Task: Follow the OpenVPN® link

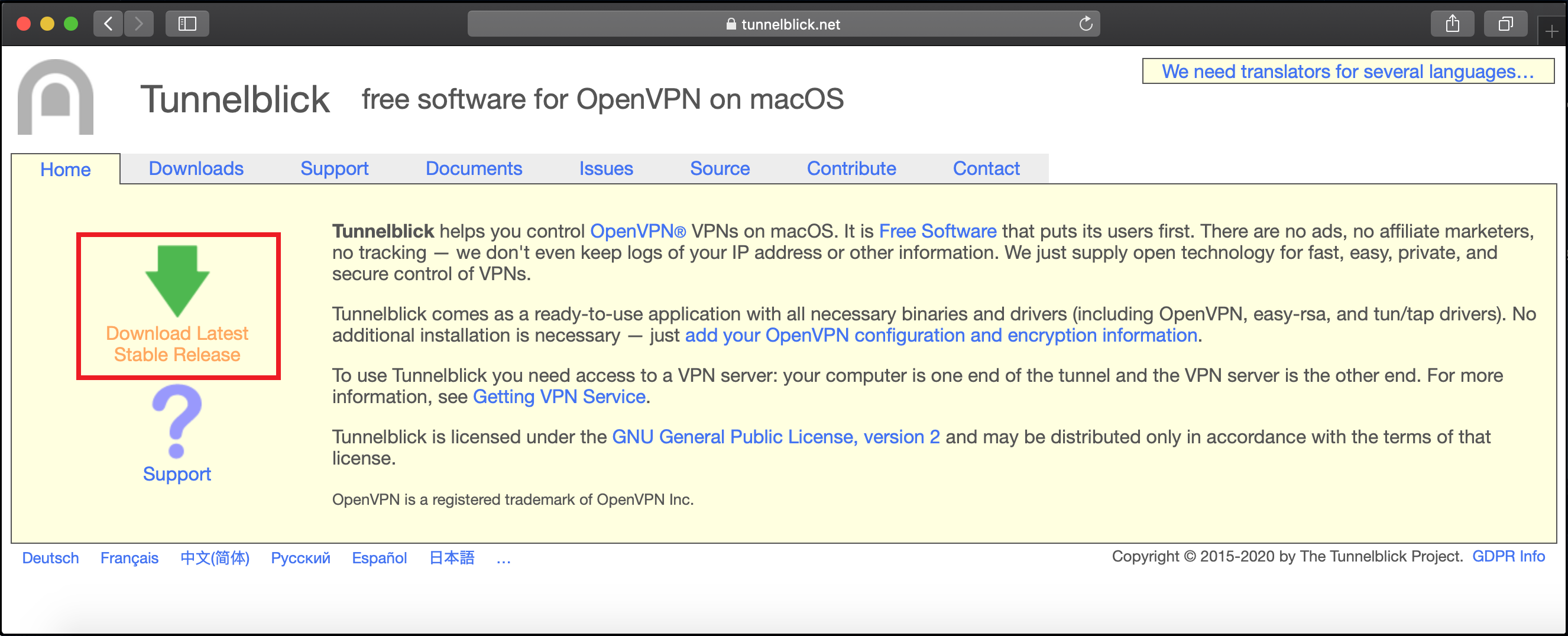Action: 638,231
